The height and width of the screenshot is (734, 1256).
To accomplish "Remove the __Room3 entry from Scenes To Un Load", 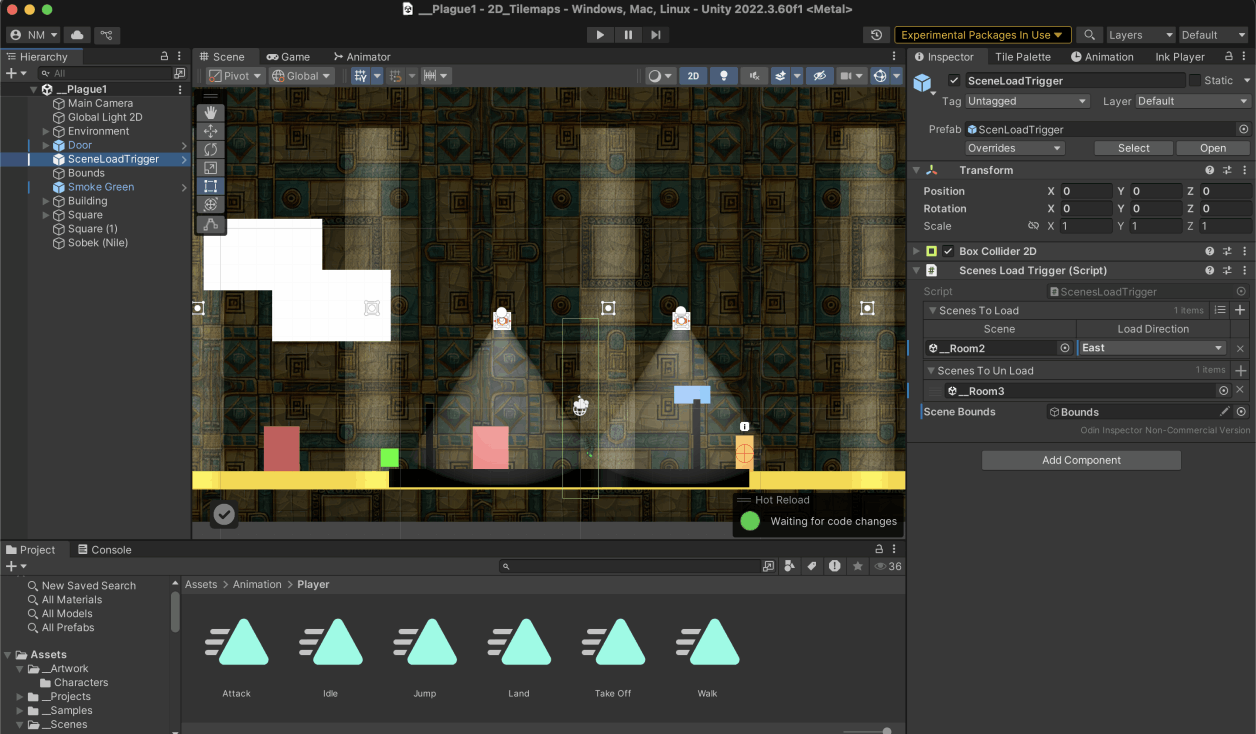I will (1240, 391).
